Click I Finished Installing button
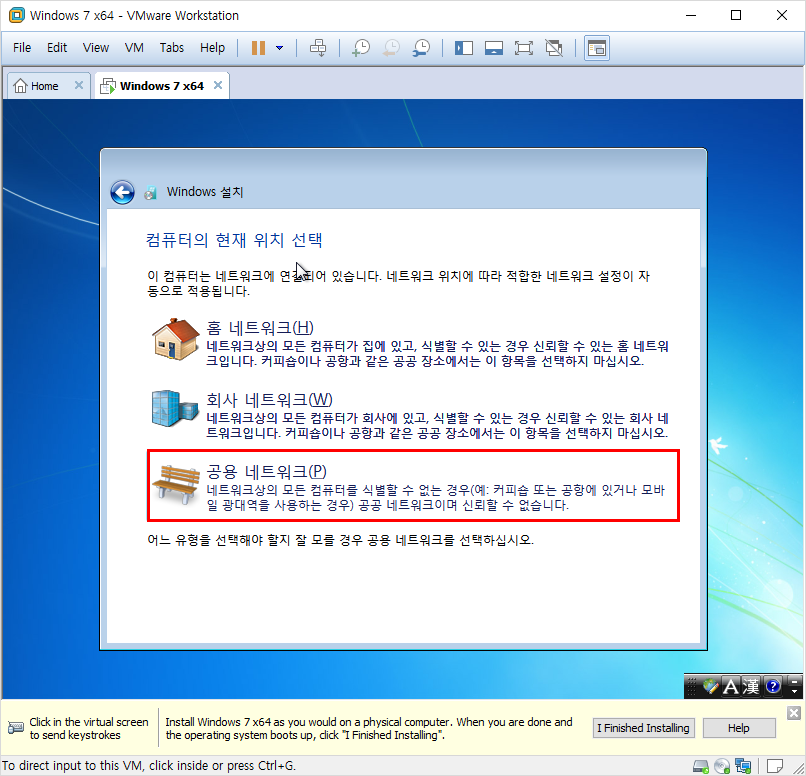Screen dimensions: 806x776 [x=643, y=728]
